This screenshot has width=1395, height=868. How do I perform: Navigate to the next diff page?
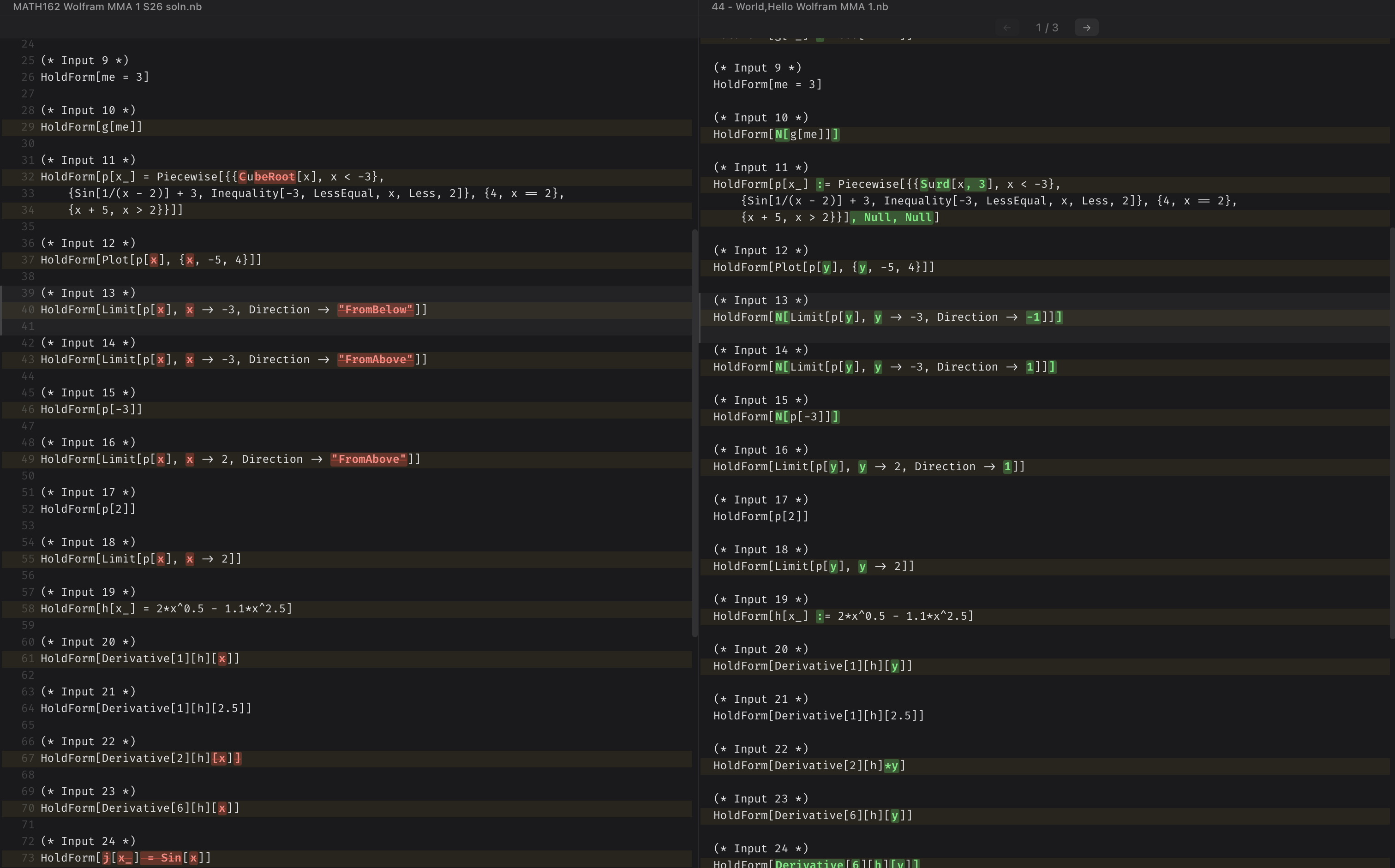(x=1086, y=27)
